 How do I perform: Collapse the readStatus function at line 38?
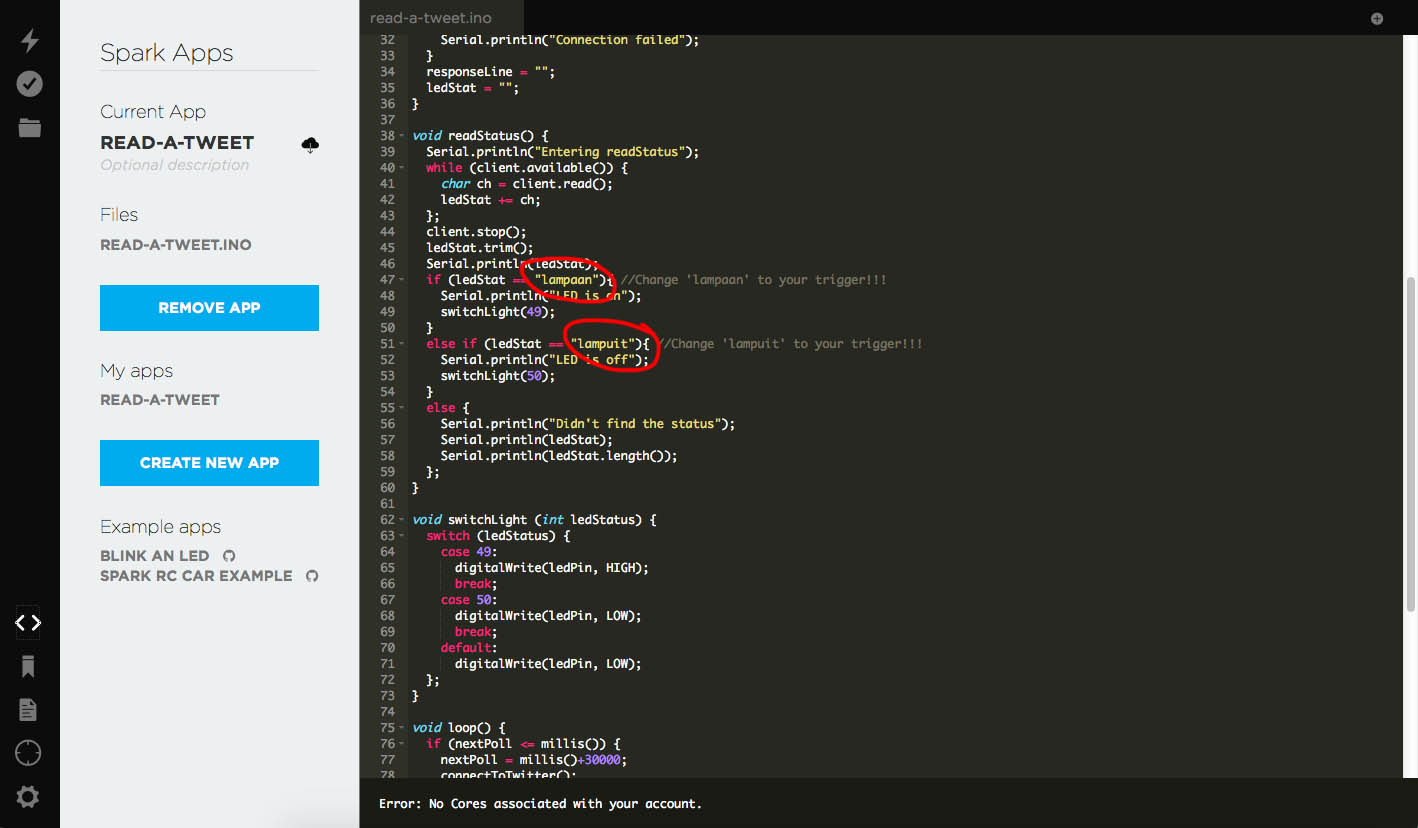pos(403,135)
